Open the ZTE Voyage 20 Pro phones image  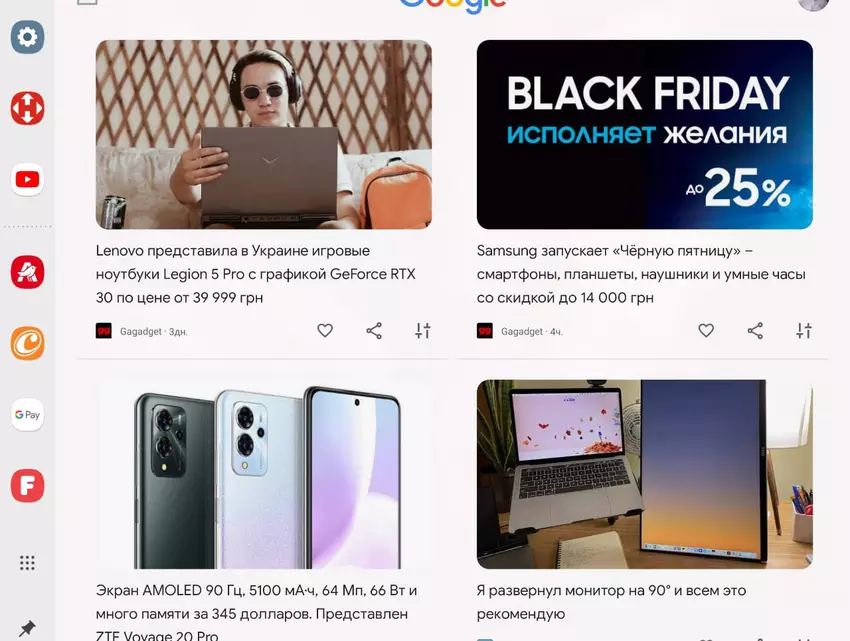[x=264, y=475]
